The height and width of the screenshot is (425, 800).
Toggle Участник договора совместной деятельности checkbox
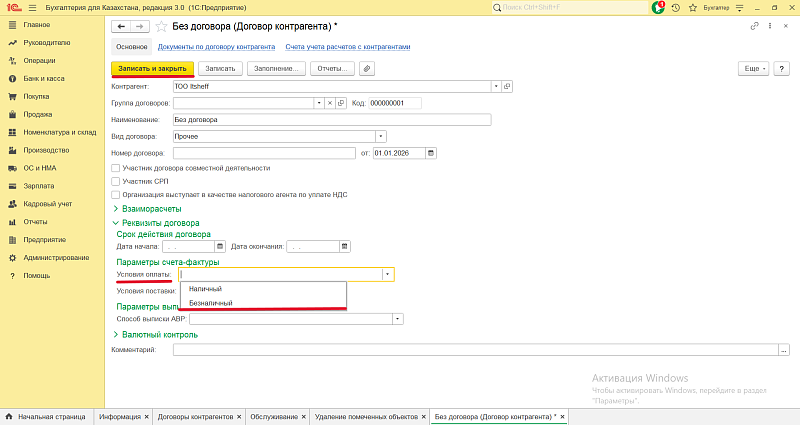pyautogui.click(x=116, y=168)
